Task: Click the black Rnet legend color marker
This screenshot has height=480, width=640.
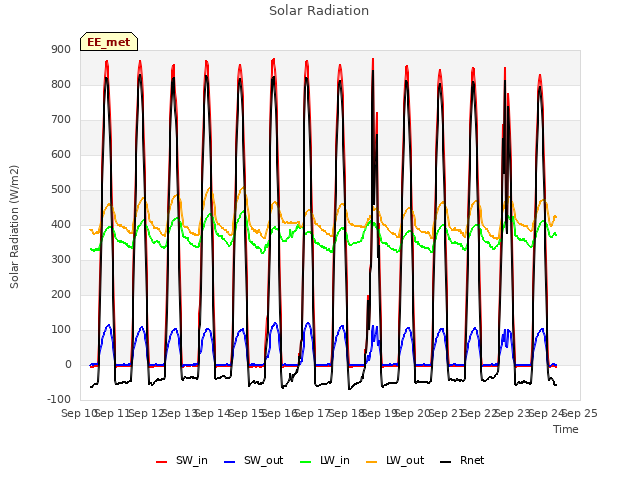Action: [x=446, y=462]
